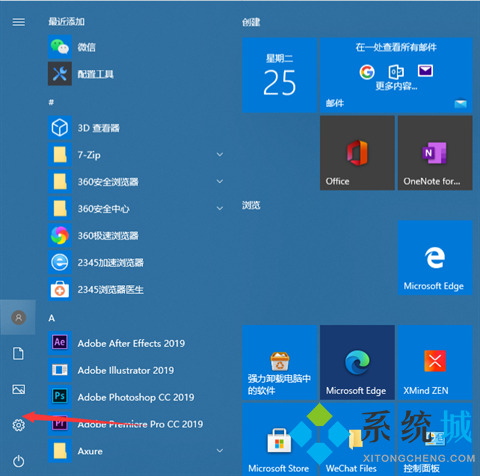Open the Microsoft Store tile
The height and width of the screenshot is (476, 480).
pyautogui.click(x=280, y=439)
